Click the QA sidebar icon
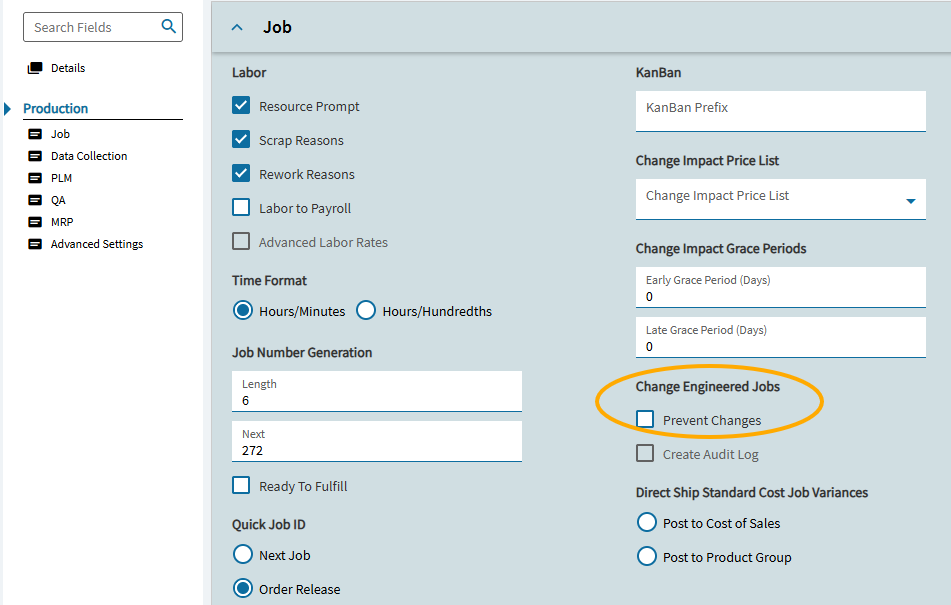This screenshot has height=605, width=951. (x=35, y=200)
